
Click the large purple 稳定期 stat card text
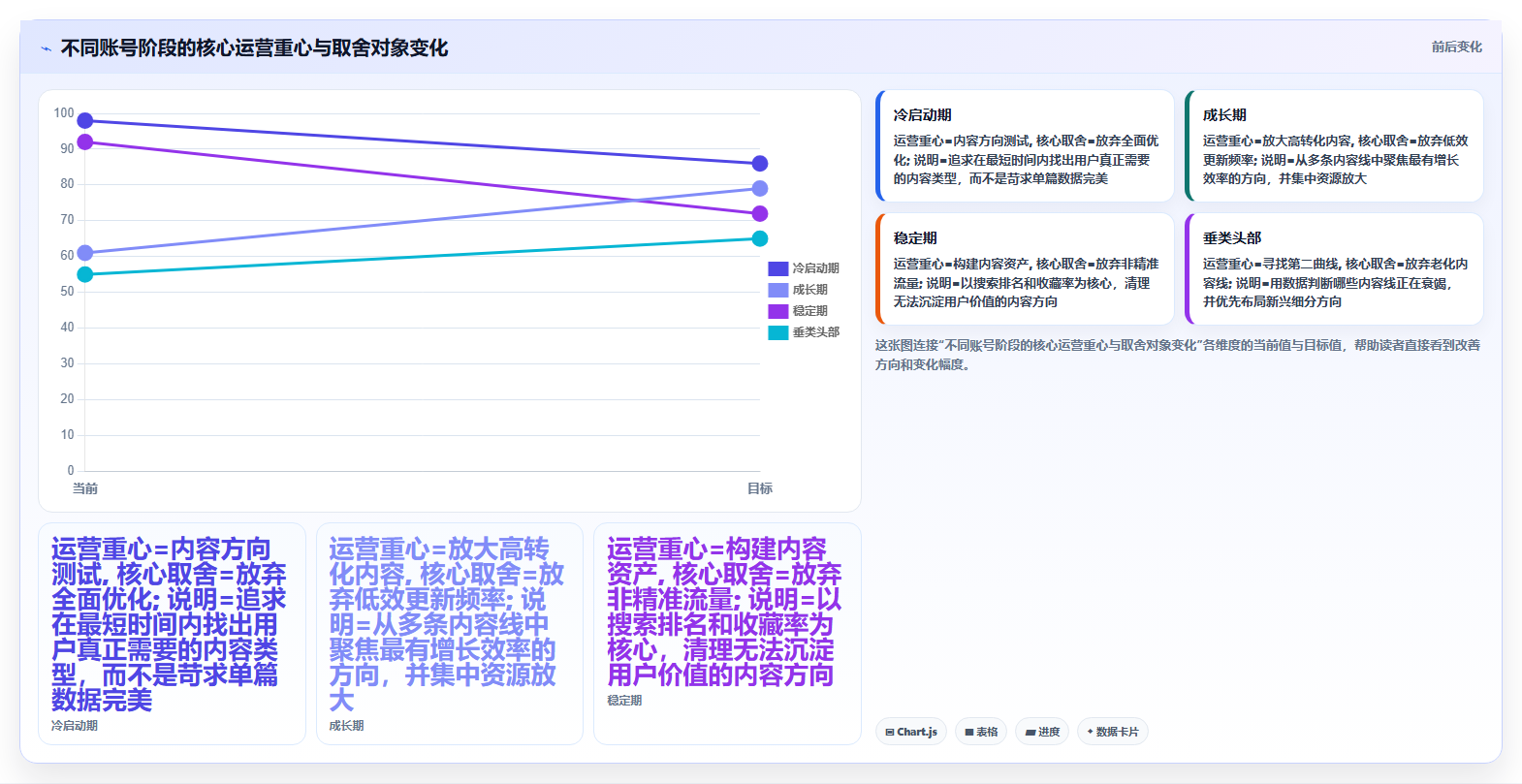pyautogui.click(x=724, y=612)
